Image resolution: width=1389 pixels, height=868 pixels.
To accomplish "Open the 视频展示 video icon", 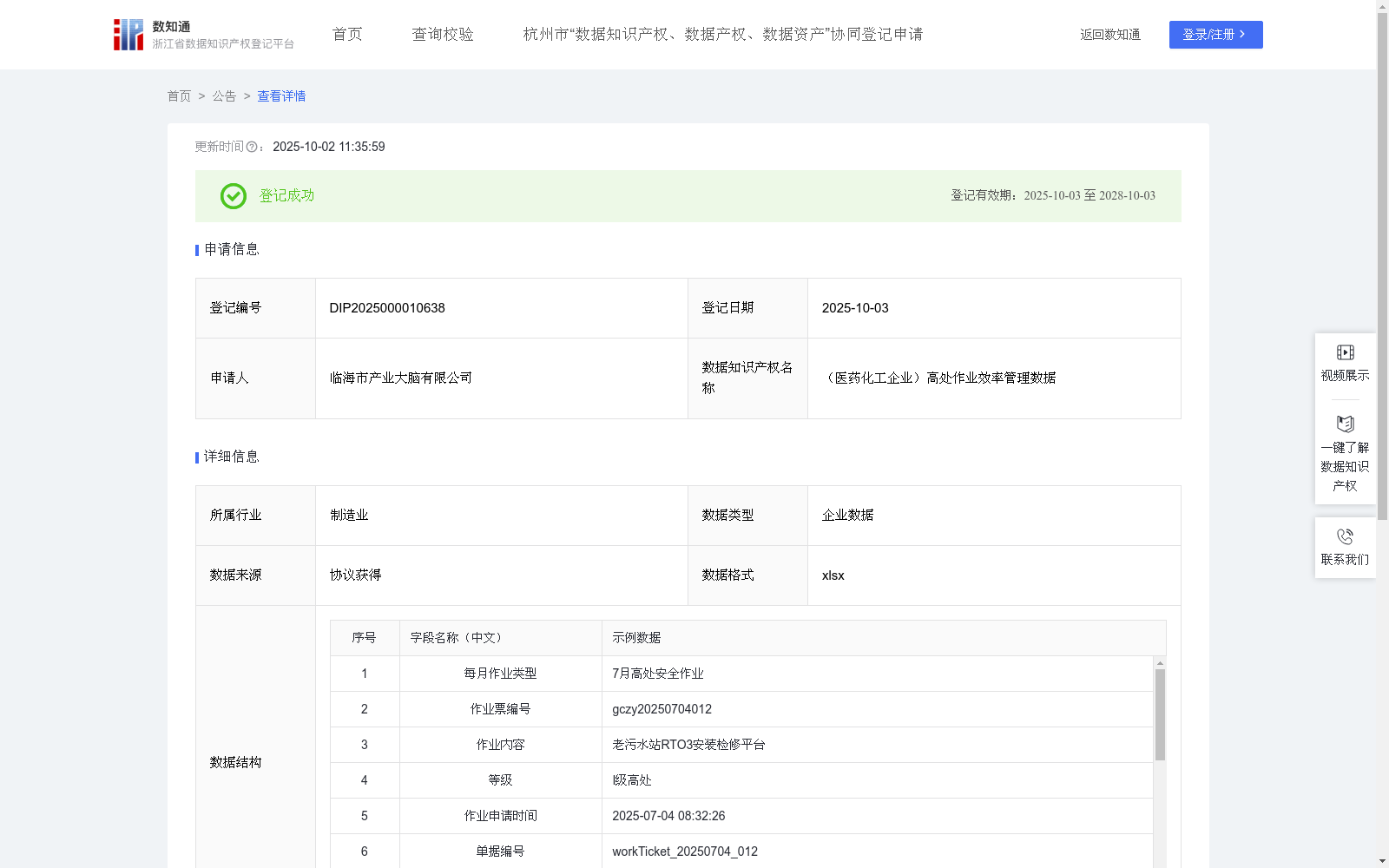I will coord(1345,352).
